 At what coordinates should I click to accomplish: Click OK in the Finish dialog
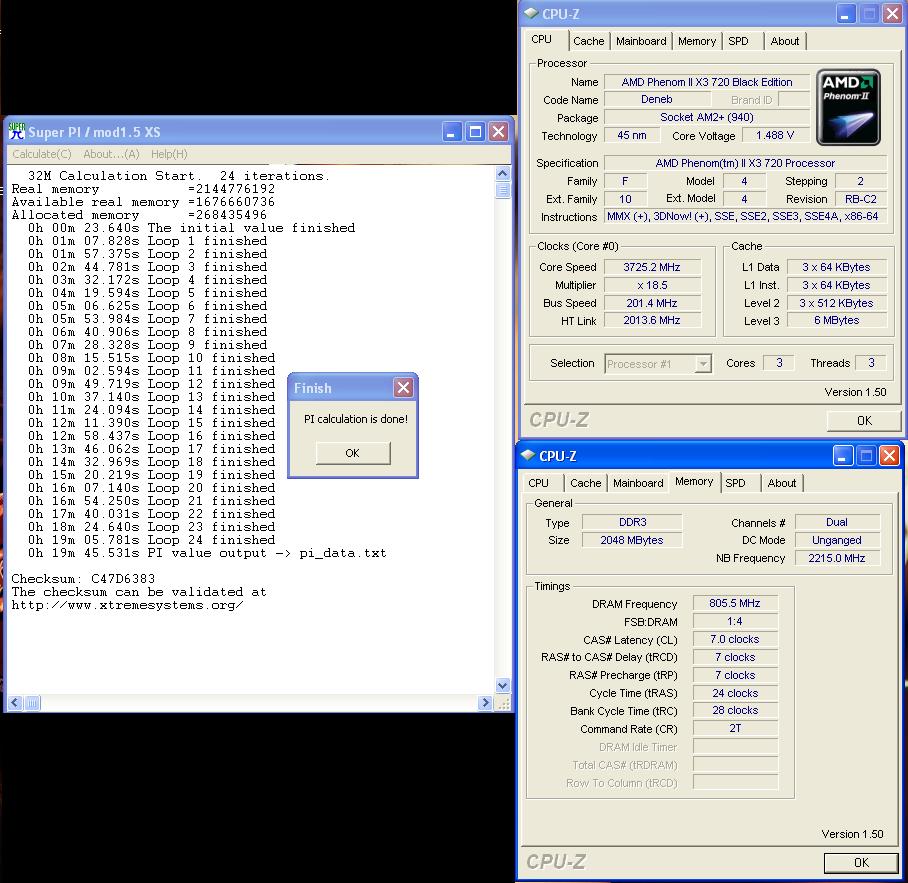click(353, 453)
